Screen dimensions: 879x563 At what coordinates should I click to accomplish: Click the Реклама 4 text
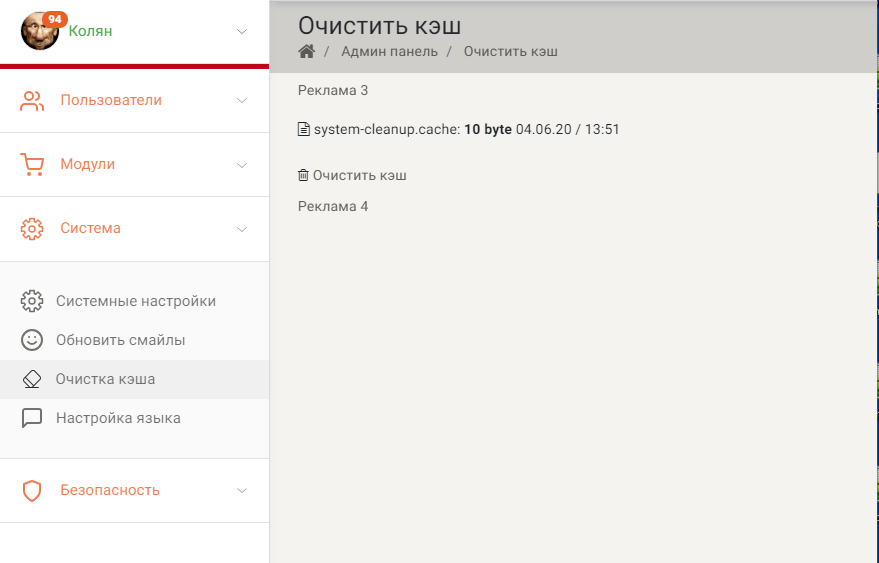tap(333, 206)
